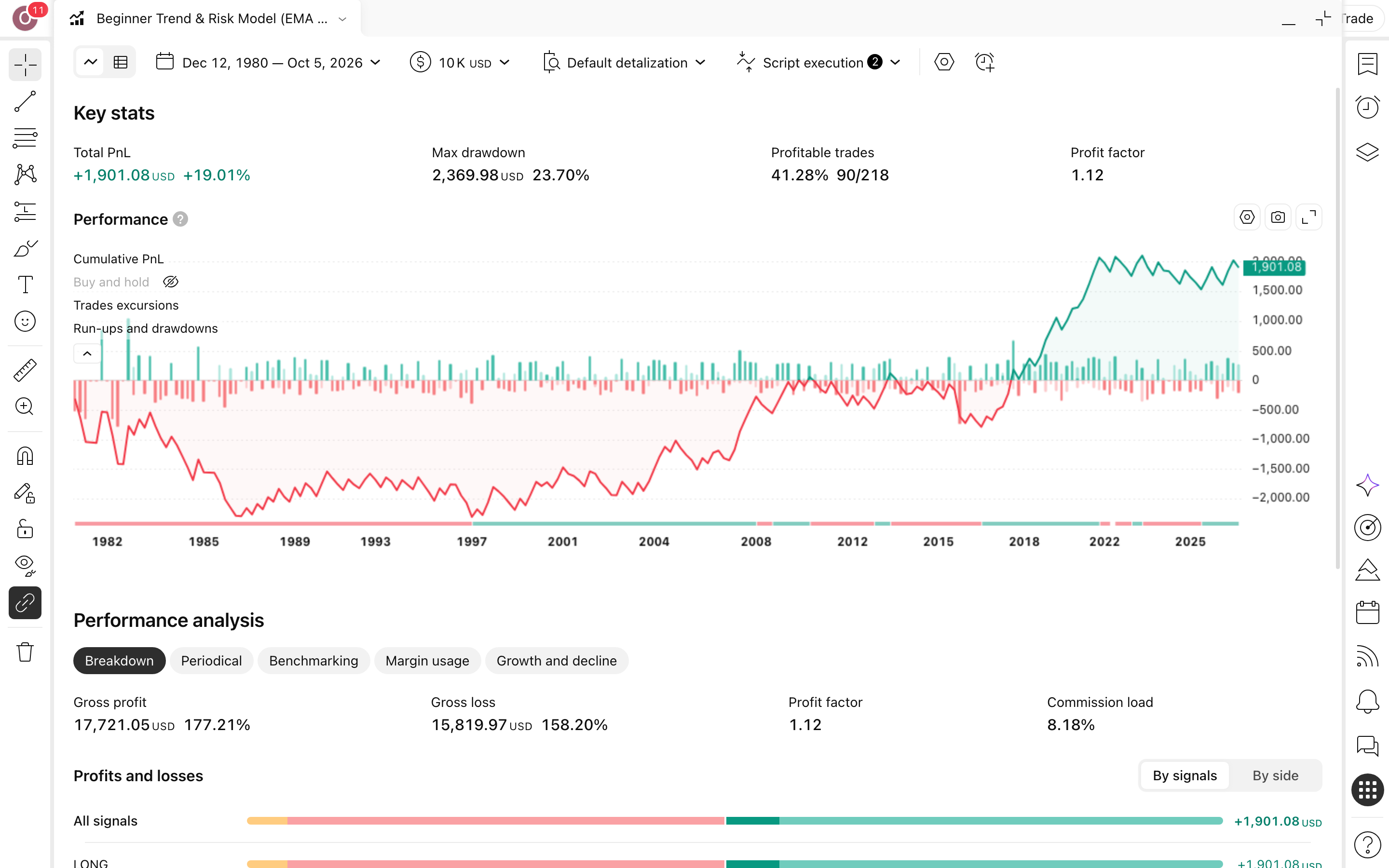Click the remove objects trash icon
1389x868 pixels.
click(x=25, y=652)
